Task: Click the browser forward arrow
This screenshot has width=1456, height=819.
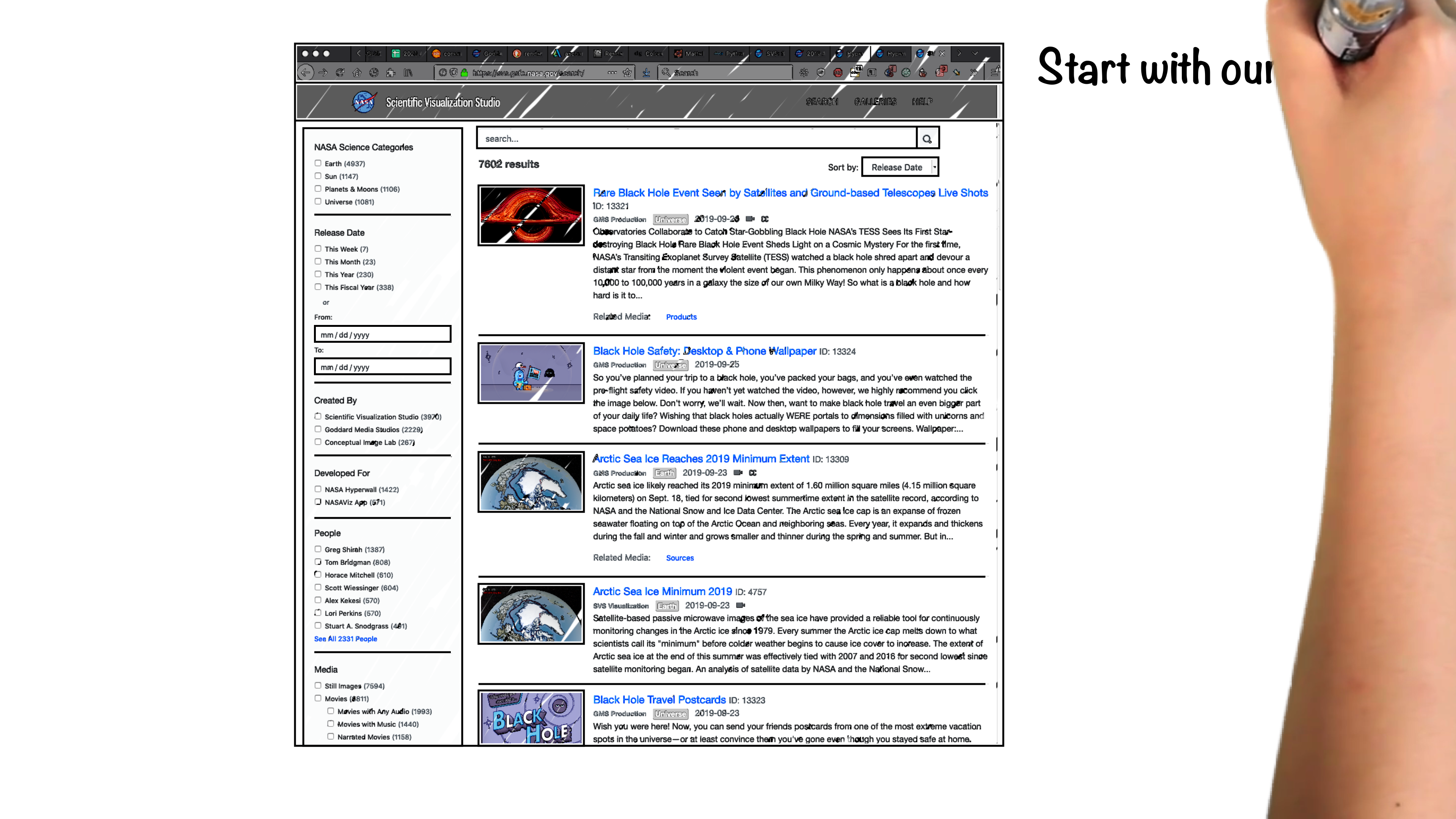Action: click(323, 72)
